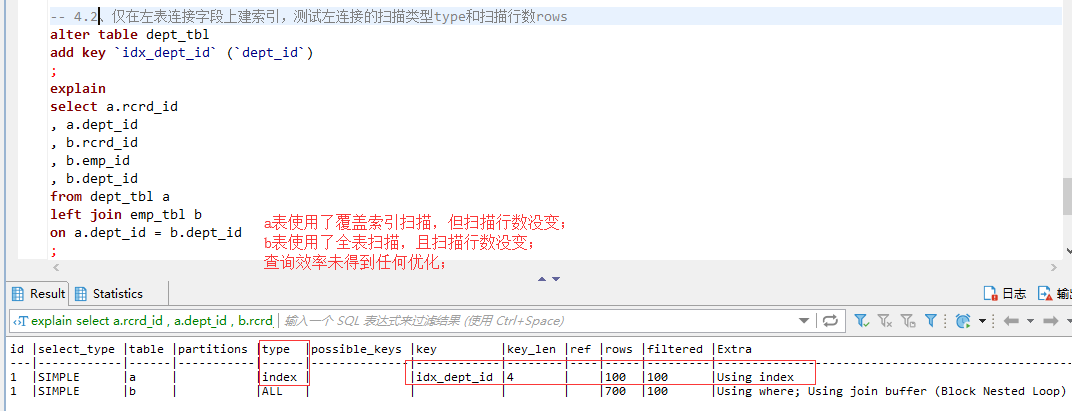Collapse the results panel with divider arrows
The image size is (1072, 411).
tap(549, 278)
